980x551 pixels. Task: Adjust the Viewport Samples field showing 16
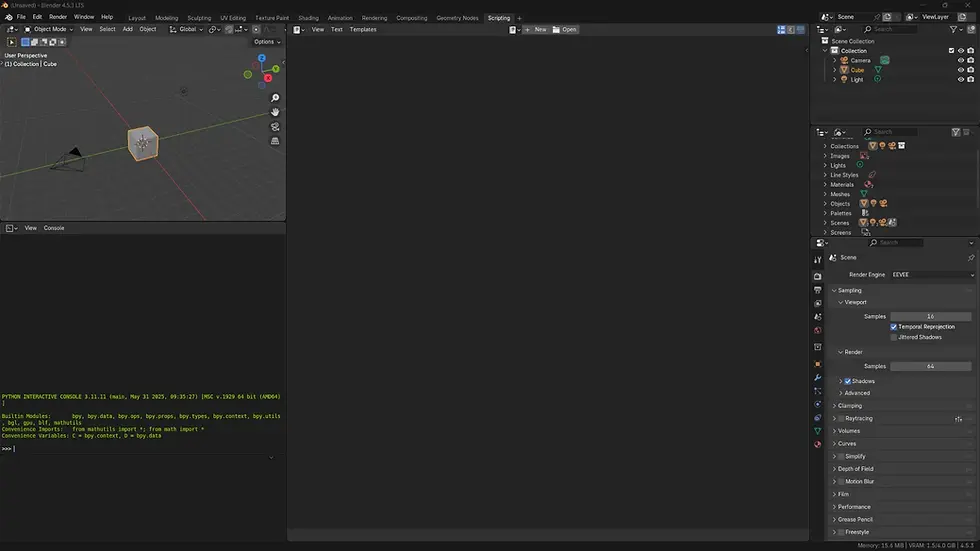931,317
